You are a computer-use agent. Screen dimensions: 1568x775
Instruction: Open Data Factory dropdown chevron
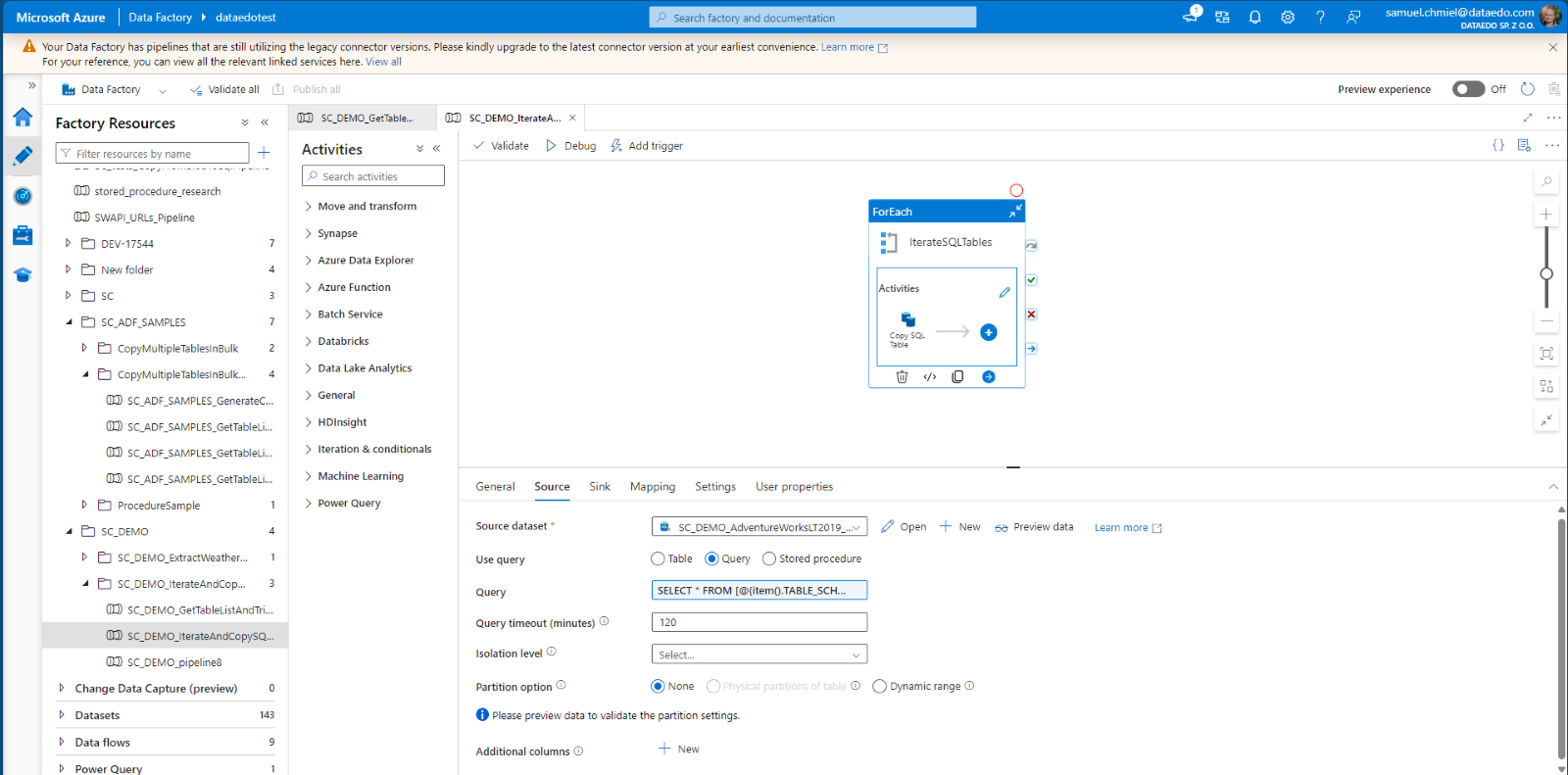point(163,90)
